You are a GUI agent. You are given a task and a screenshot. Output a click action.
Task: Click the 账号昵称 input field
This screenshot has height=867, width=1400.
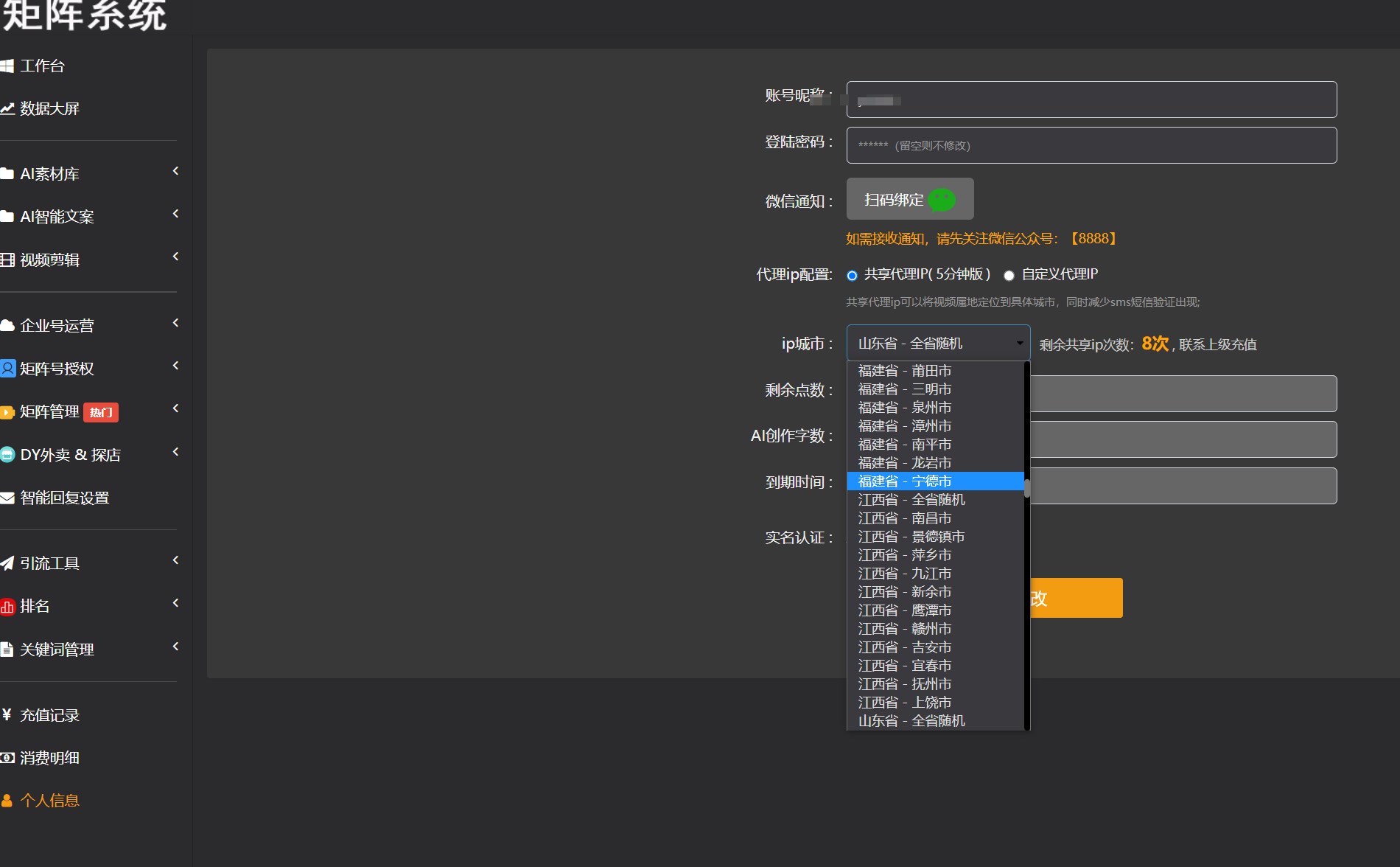coord(1091,100)
